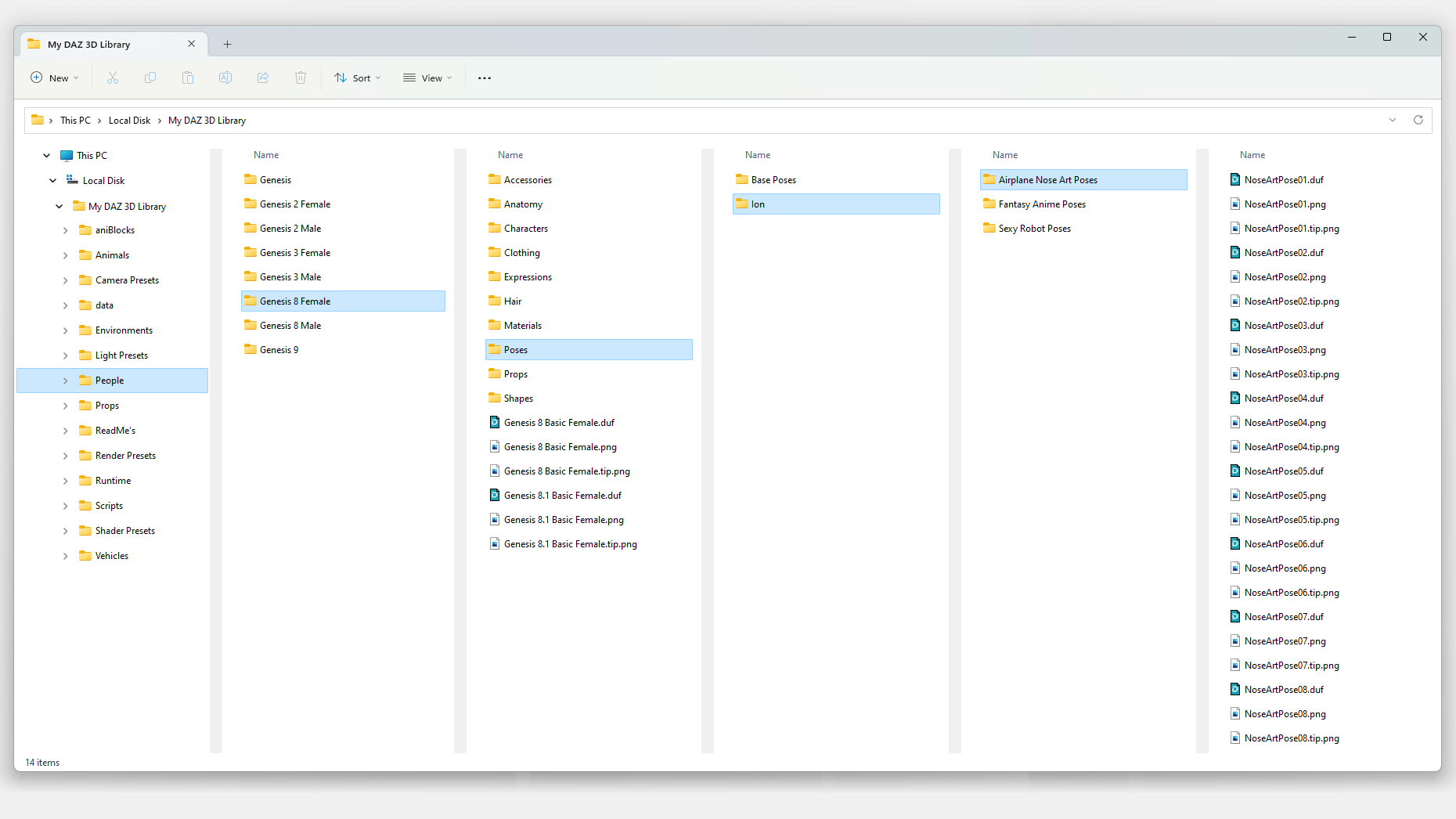Click the Poses folder icon
The height and width of the screenshot is (819, 1456).
[x=495, y=349]
